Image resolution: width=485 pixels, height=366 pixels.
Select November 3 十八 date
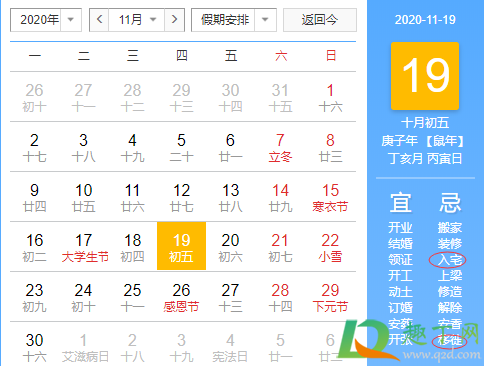point(83,147)
